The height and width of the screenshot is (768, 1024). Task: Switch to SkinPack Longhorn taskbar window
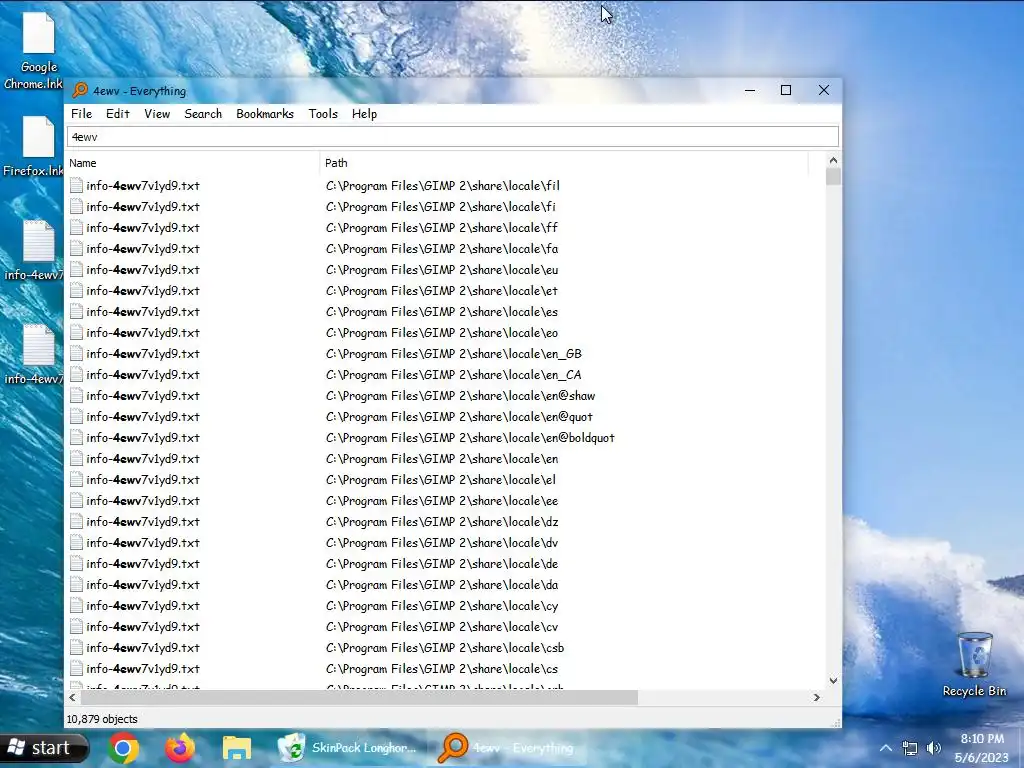click(x=347, y=748)
